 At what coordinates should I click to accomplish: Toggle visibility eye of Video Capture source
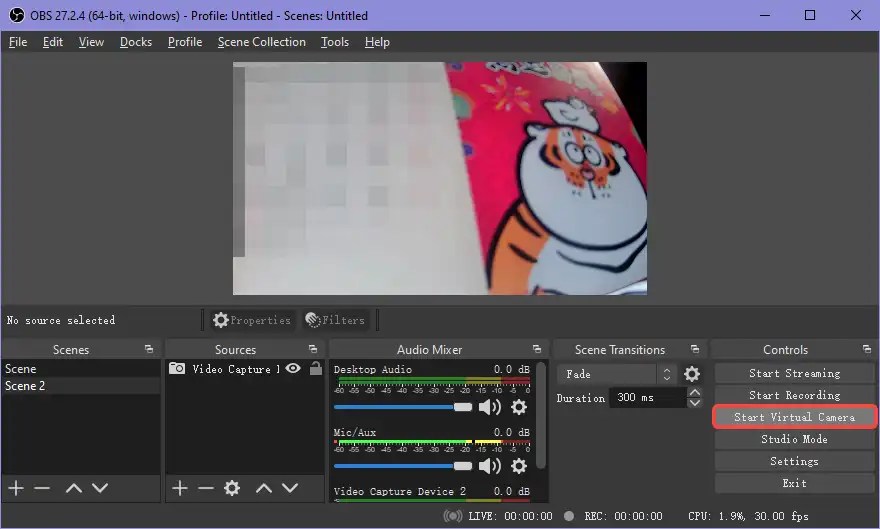293,369
